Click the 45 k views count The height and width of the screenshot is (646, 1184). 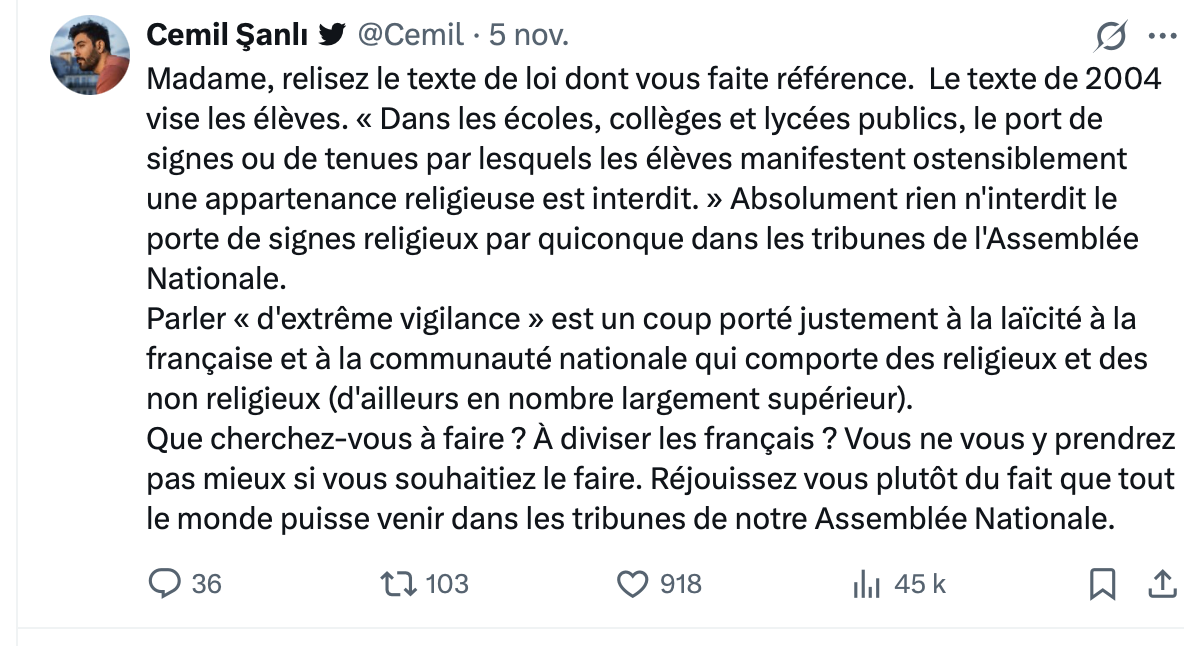pos(920,584)
